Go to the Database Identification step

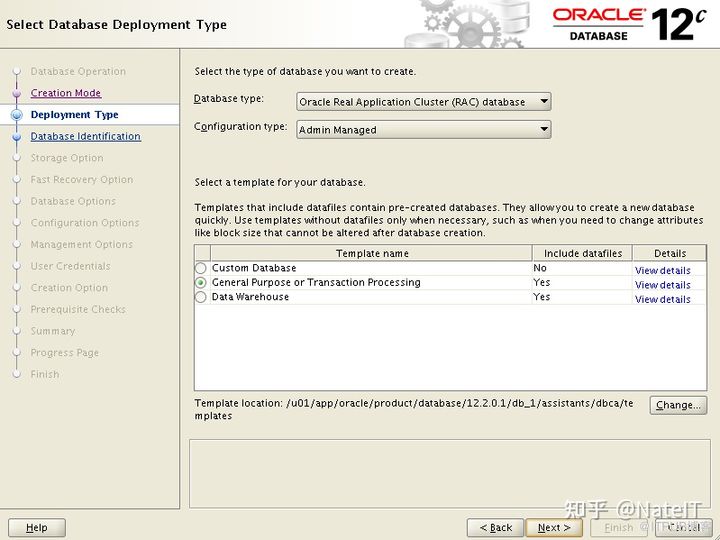coord(85,136)
